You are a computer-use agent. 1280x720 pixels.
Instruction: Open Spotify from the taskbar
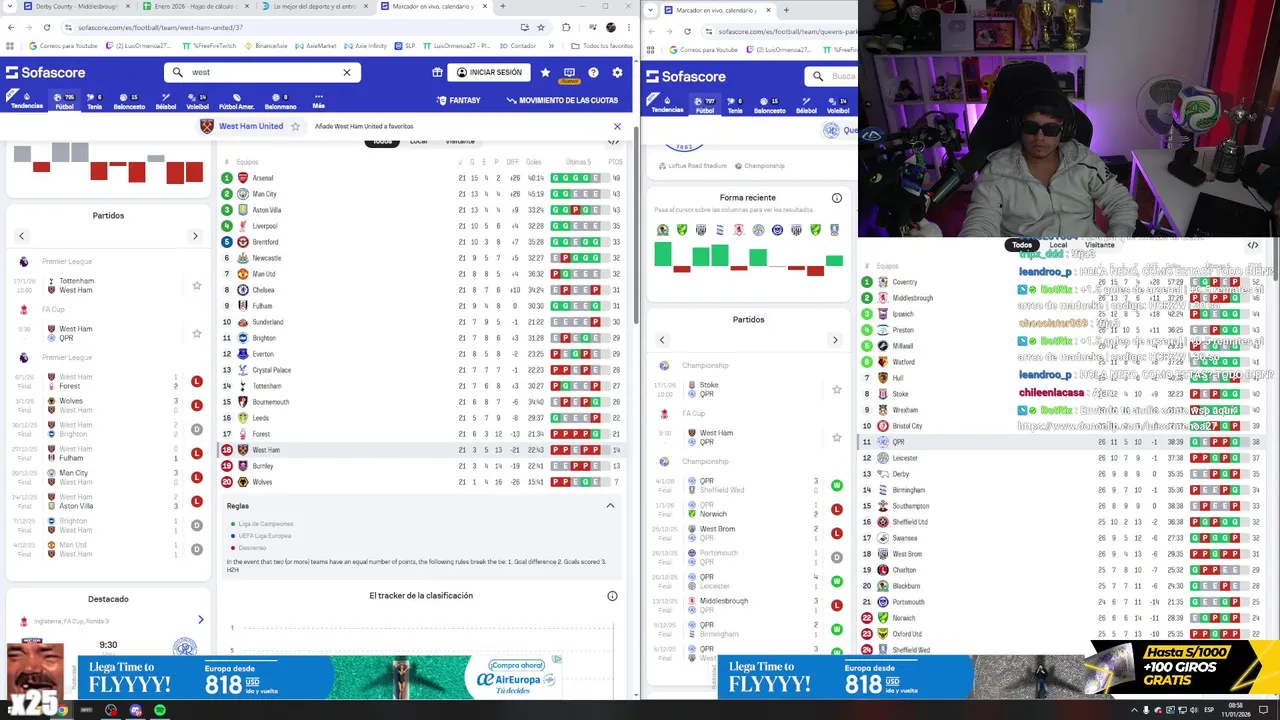tap(160, 711)
